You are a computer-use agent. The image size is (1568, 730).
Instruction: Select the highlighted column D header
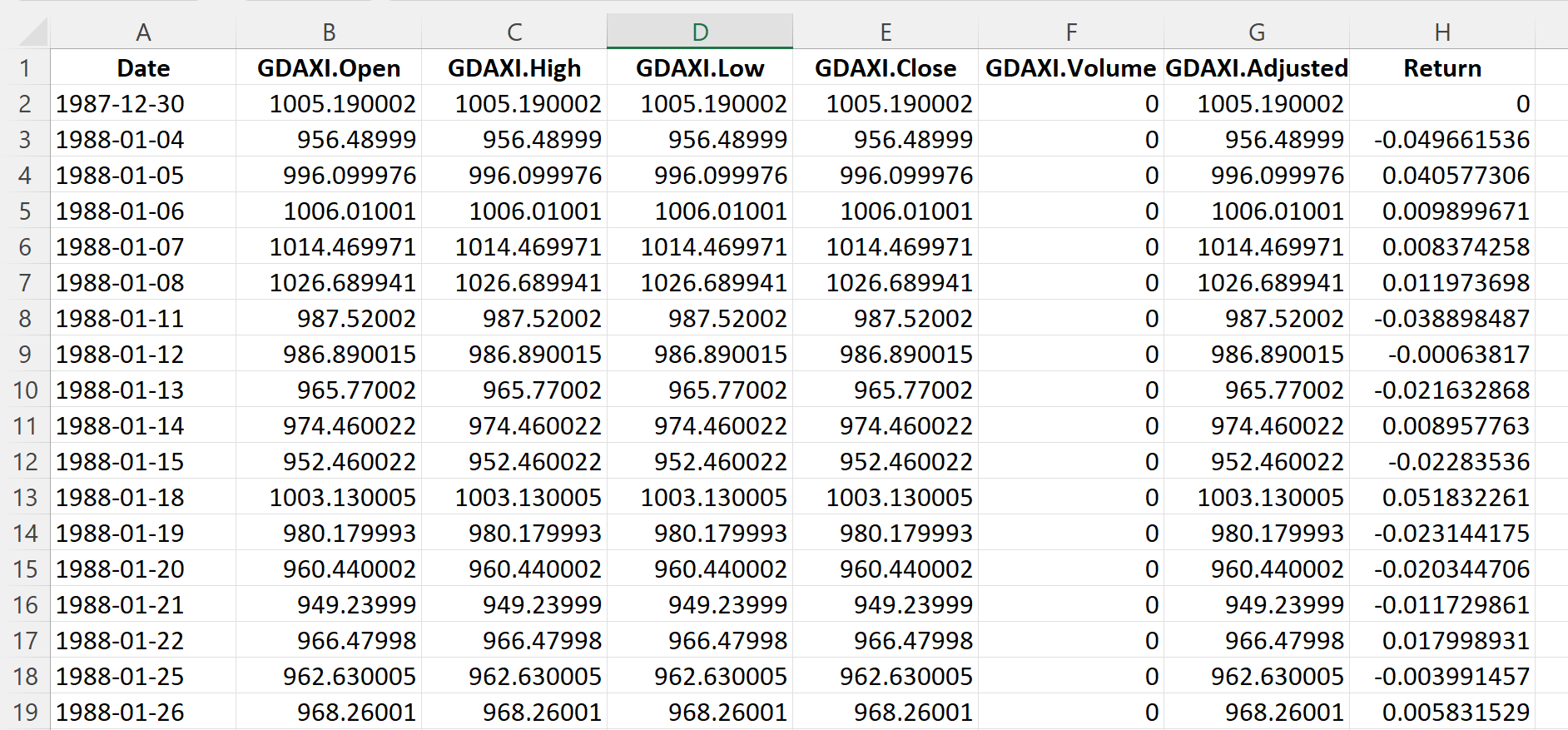pos(700,32)
